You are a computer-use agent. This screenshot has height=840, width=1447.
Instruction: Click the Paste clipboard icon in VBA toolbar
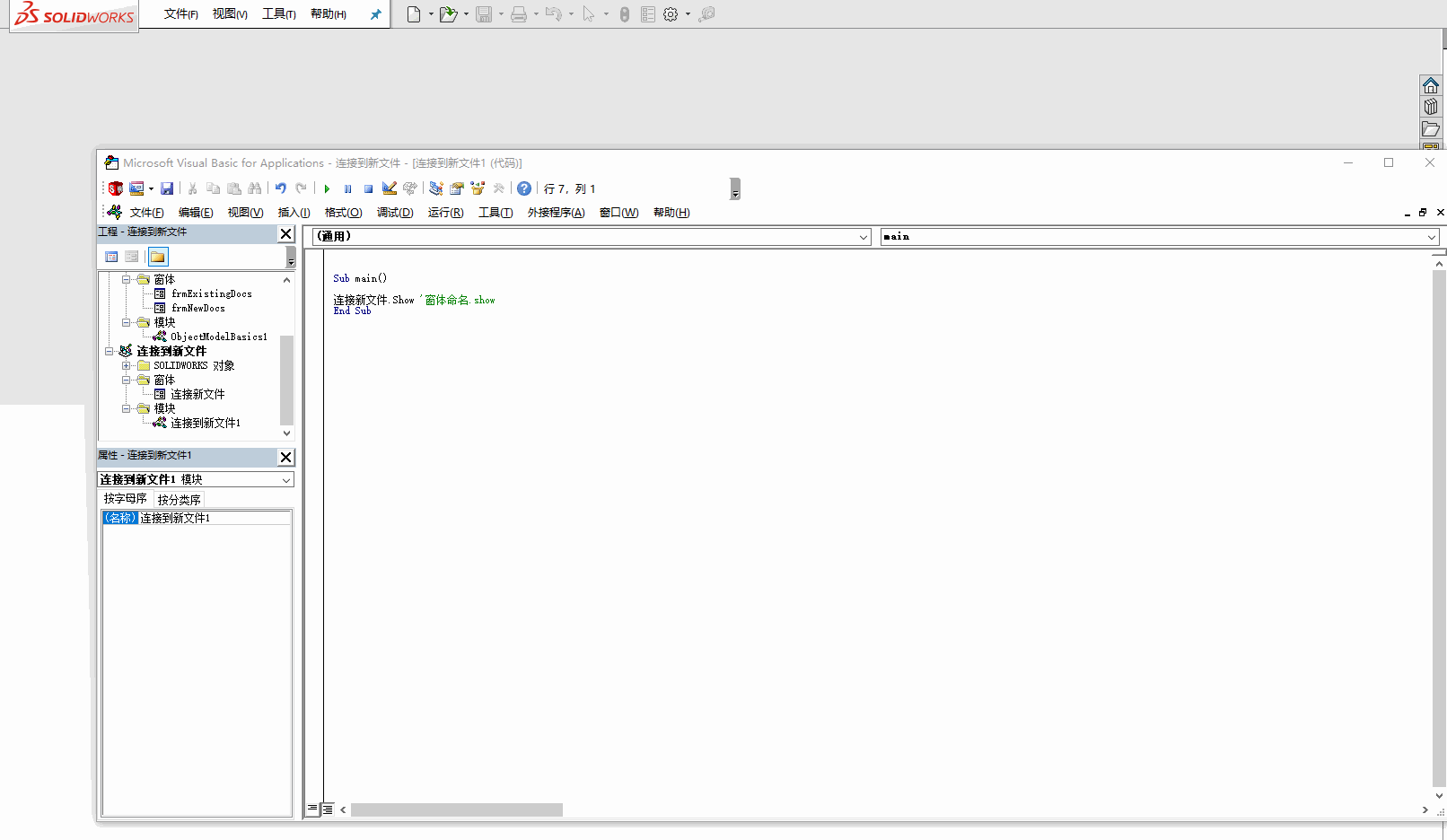tap(234, 188)
